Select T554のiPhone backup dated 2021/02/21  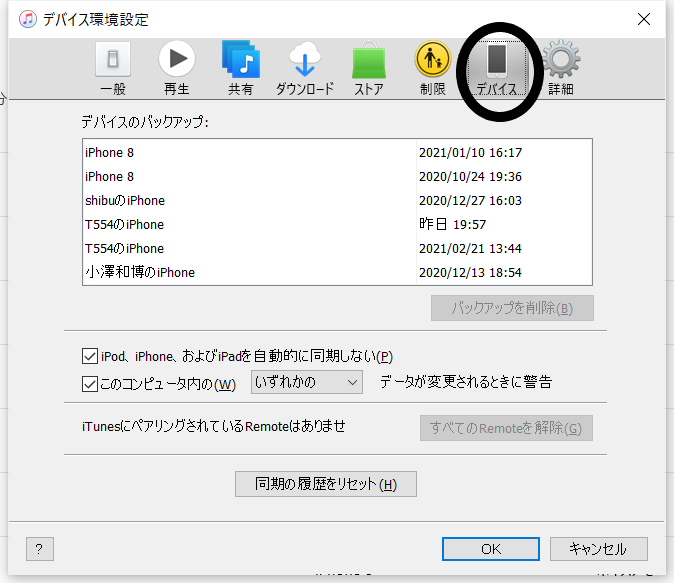pos(337,249)
